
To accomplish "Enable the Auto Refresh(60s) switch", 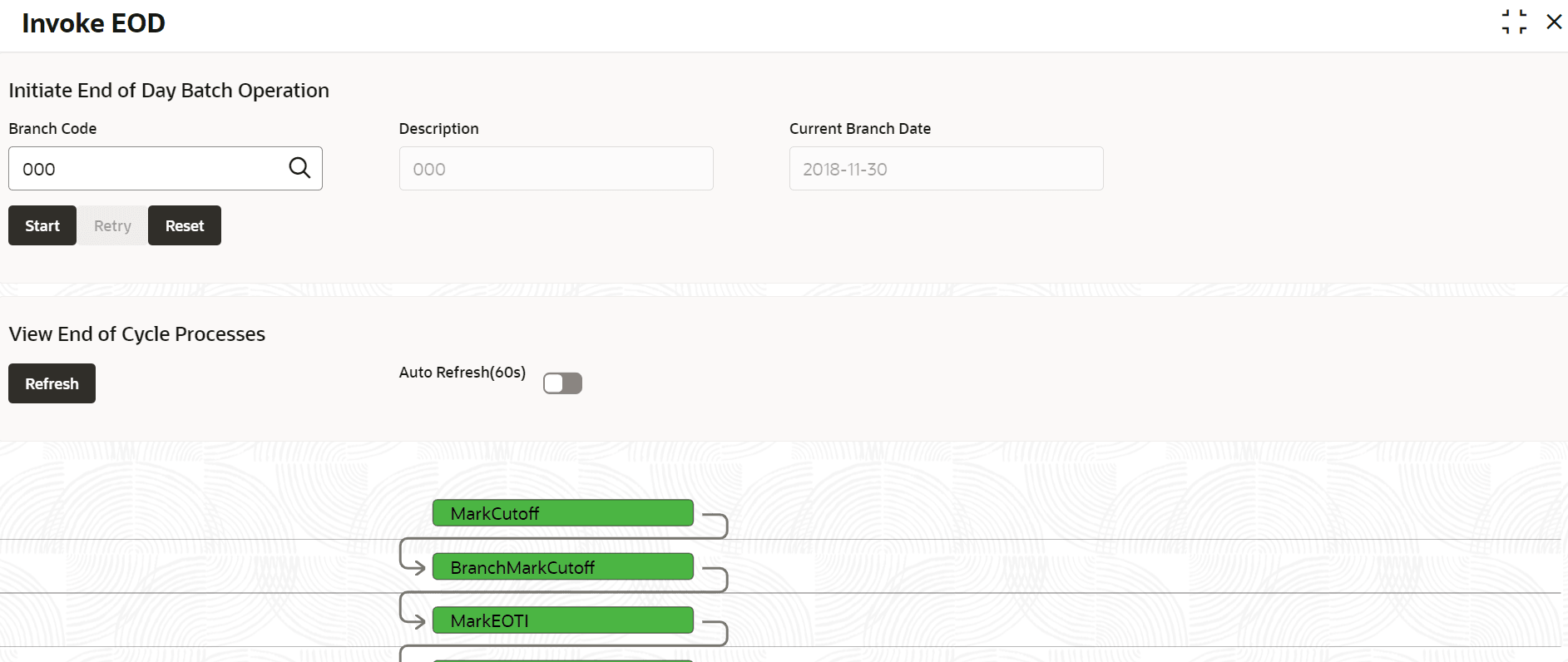I will pyautogui.click(x=562, y=383).
